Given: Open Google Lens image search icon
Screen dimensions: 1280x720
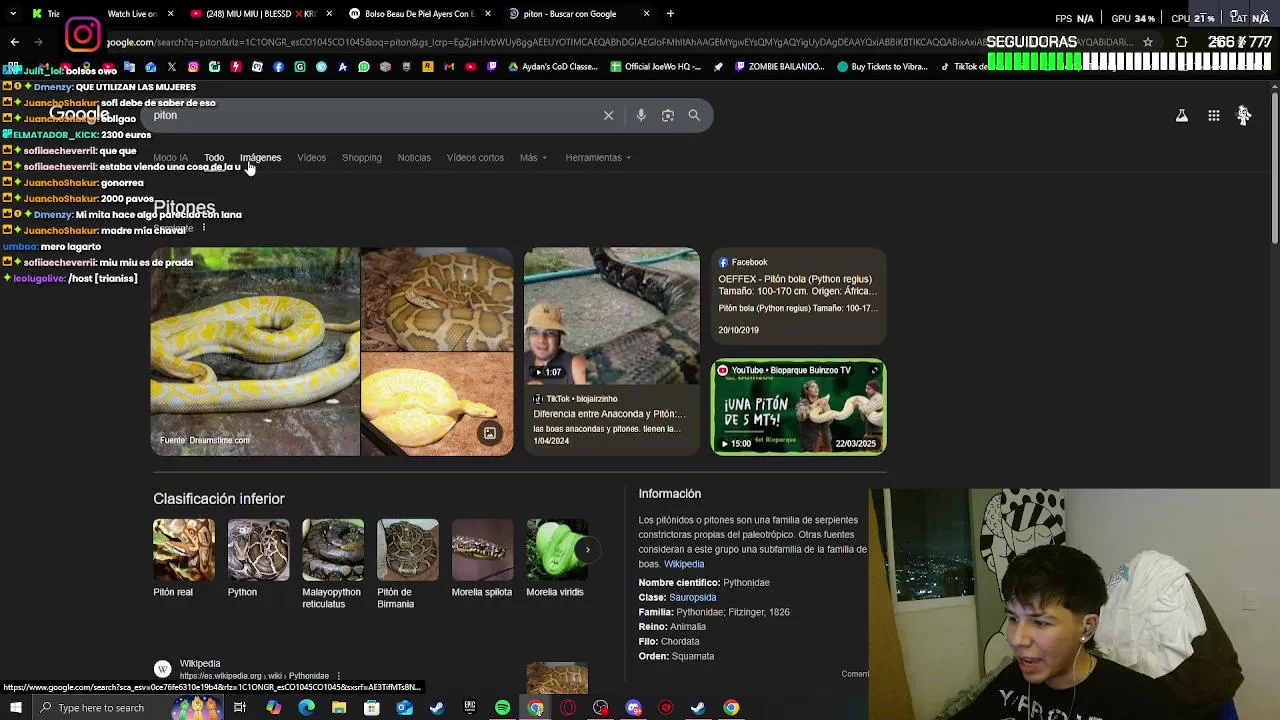Looking at the screenshot, I should click(x=668, y=115).
